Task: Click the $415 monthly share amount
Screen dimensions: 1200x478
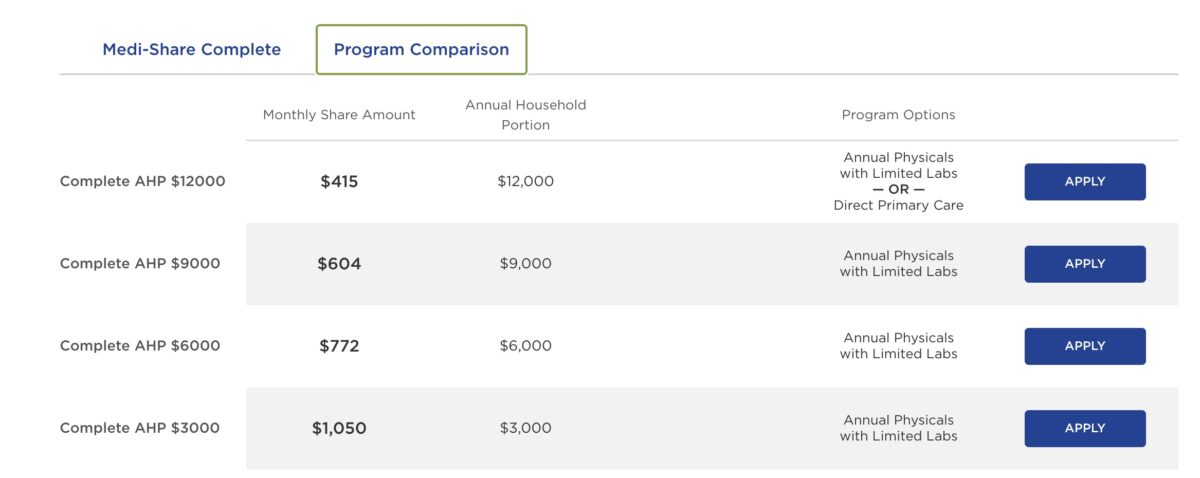Action: (339, 182)
